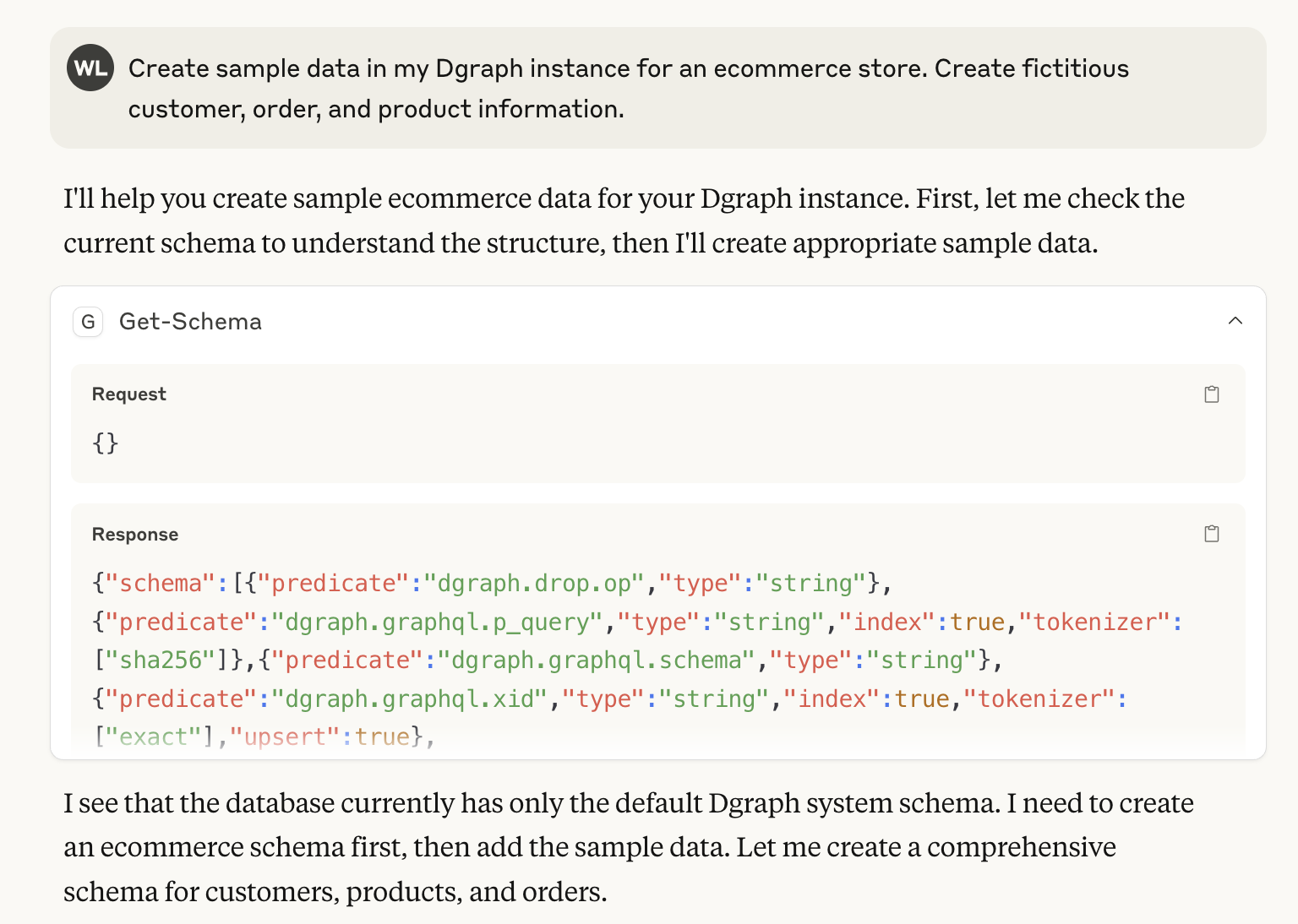Copy the Request content using clipboard icon
The width and height of the screenshot is (1298, 924).
(1211, 394)
